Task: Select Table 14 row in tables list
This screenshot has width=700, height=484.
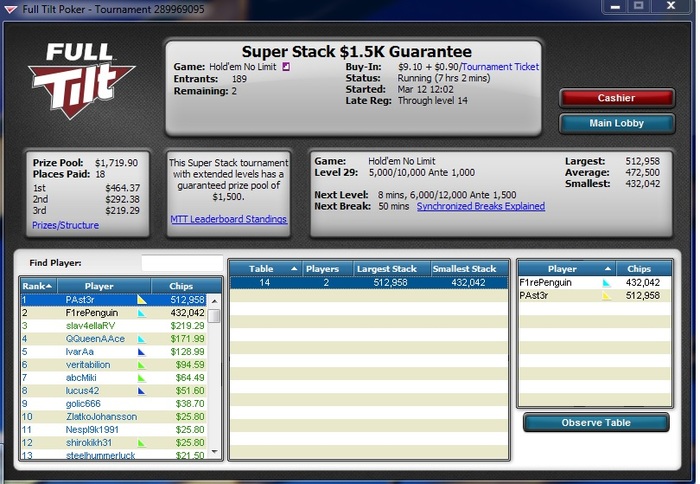Action: pos(369,283)
